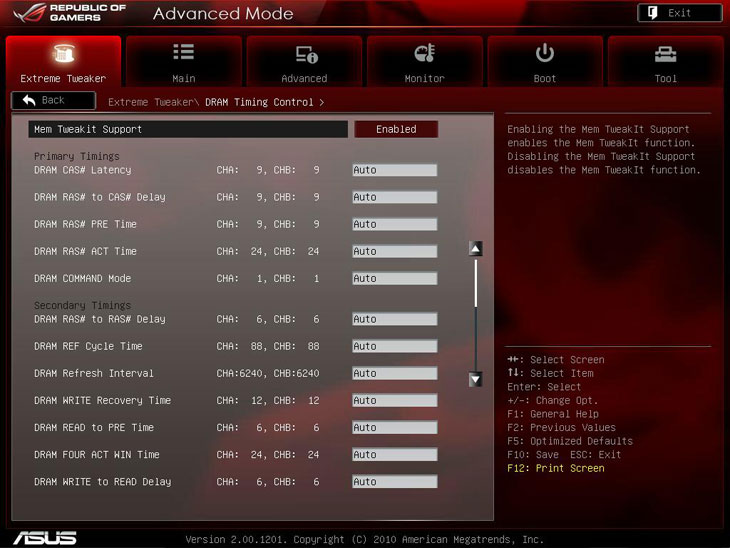Click the Exit button
Screen dimensions: 730x548
point(679,13)
